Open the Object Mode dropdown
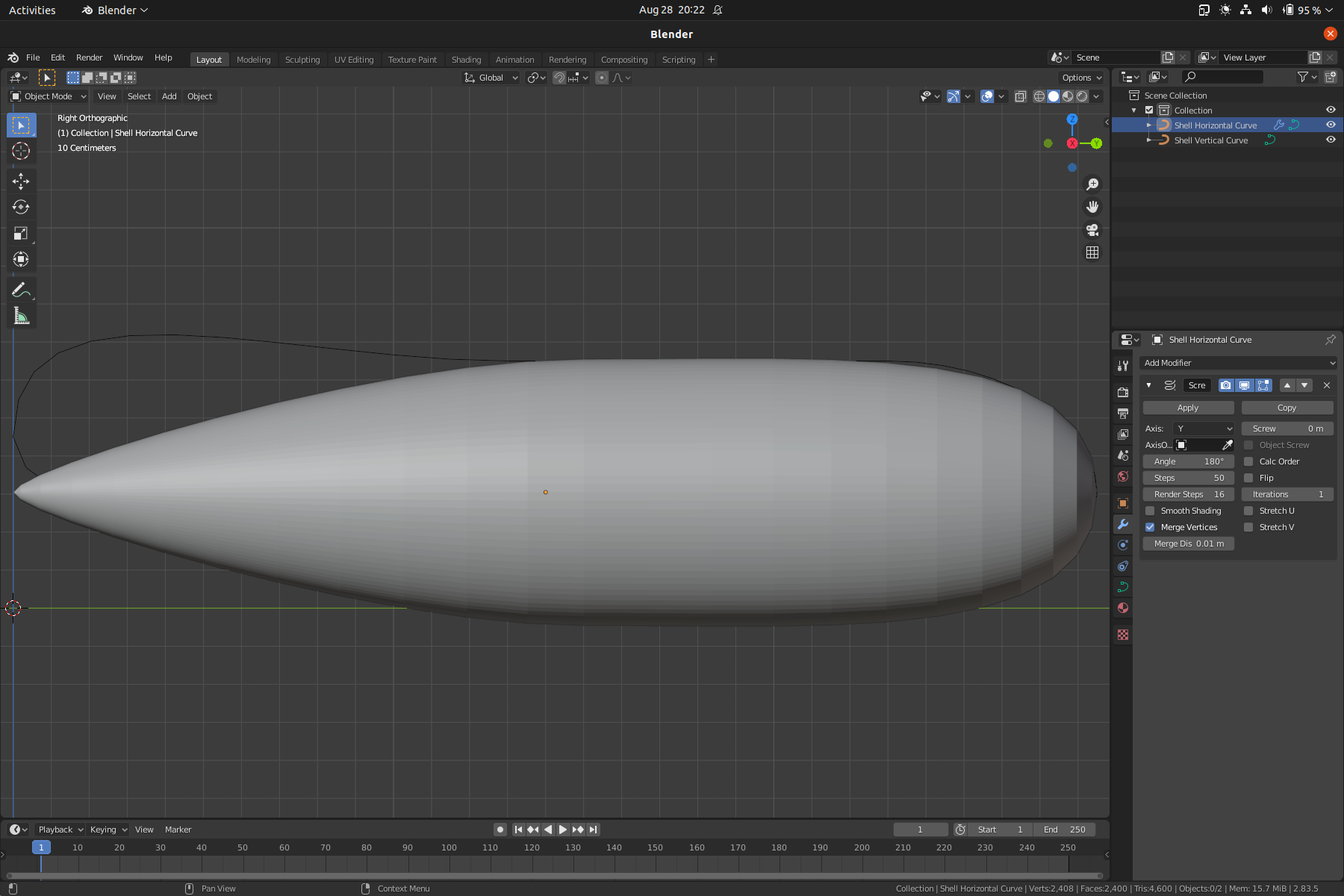Viewport: 1344px width, 896px height. (x=49, y=96)
